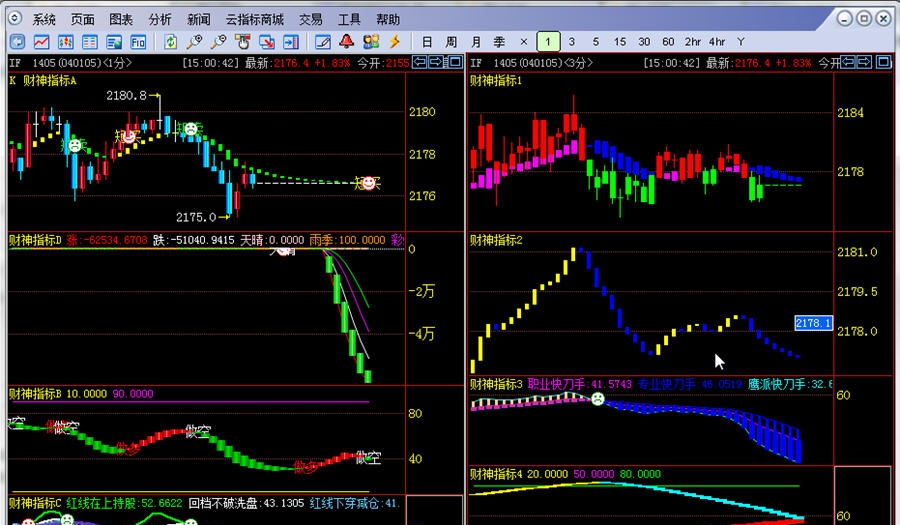
Task: Select the 1-minute period button
Action: click(x=548, y=42)
